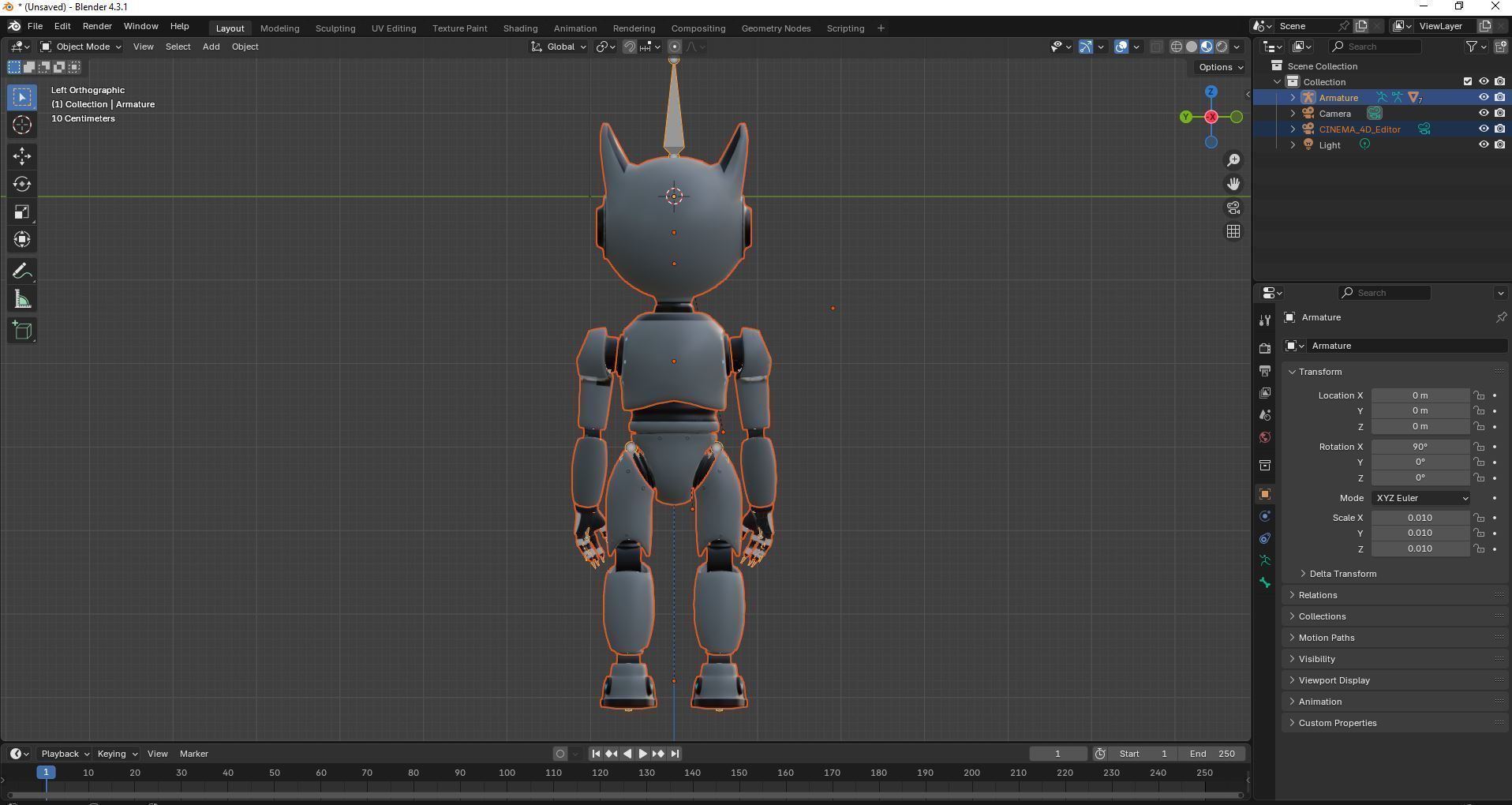Open the Render menu

pyautogui.click(x=97, y=26)
